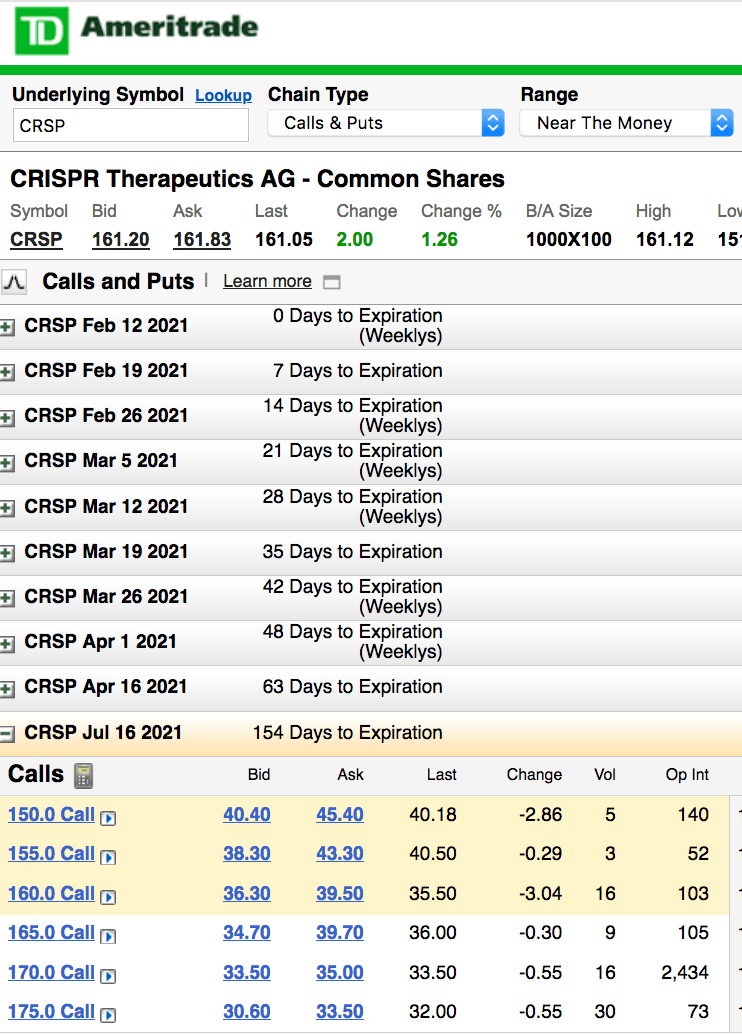The width and height of the screenshot is (742, 1034).
Task: Click the arrow icon next to 175.0 Call
Action: [108, 1016]
